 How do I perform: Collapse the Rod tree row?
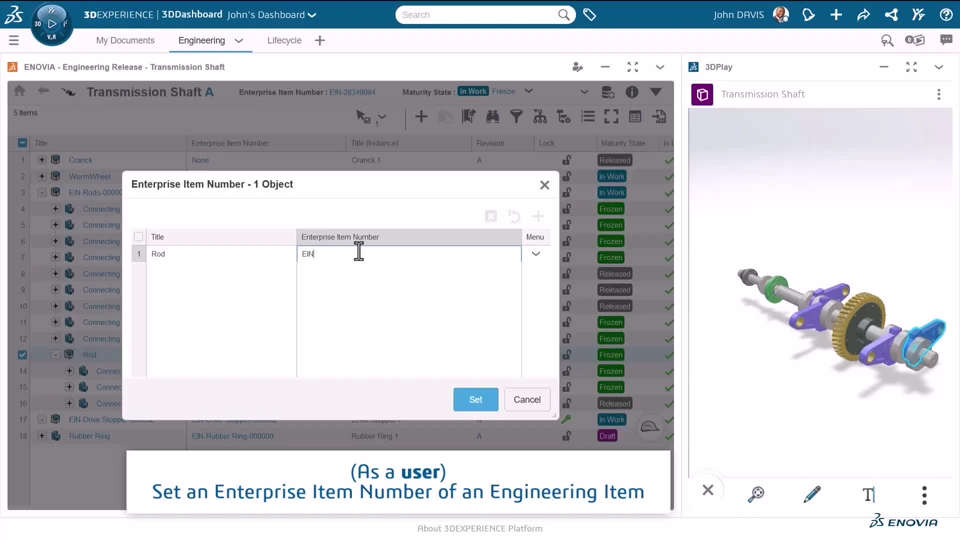pos(55,354)
